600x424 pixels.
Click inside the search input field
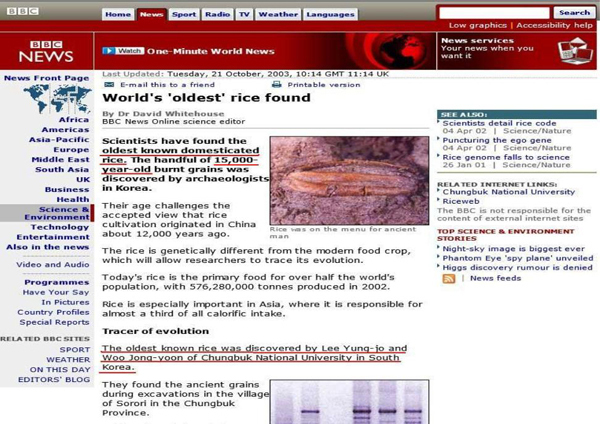pos(494,13)
